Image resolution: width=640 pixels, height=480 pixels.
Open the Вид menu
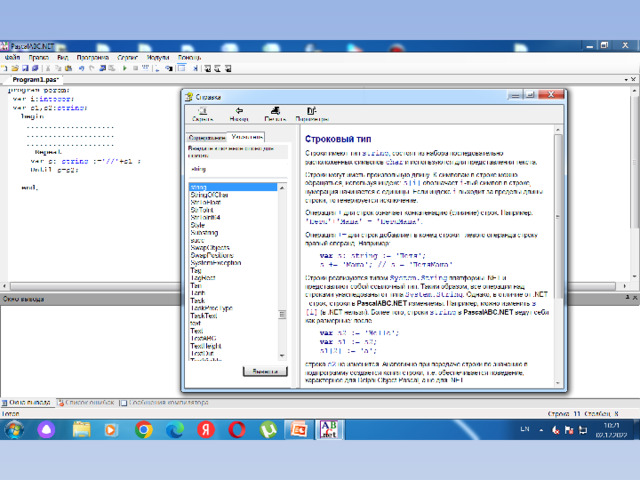[62, 58]
